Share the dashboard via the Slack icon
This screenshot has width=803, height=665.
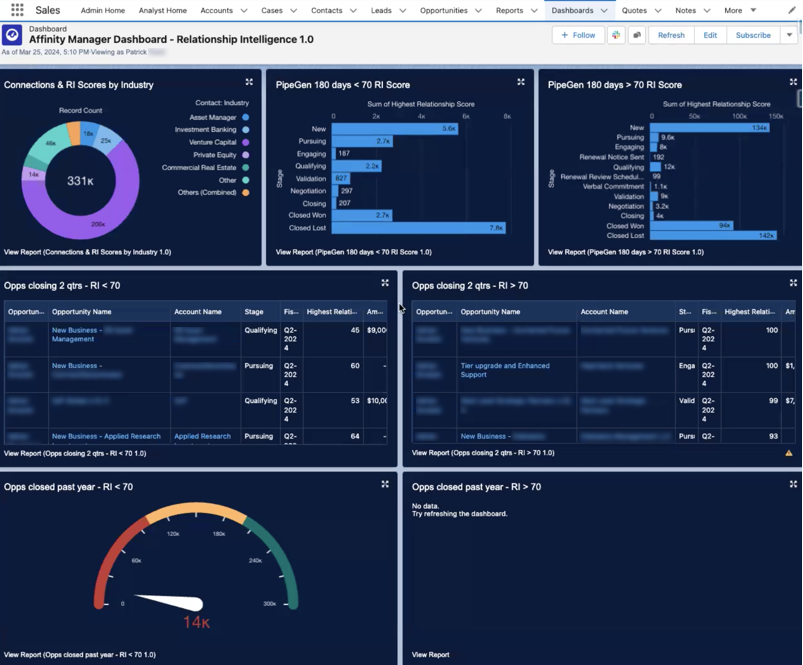(616, 35)
